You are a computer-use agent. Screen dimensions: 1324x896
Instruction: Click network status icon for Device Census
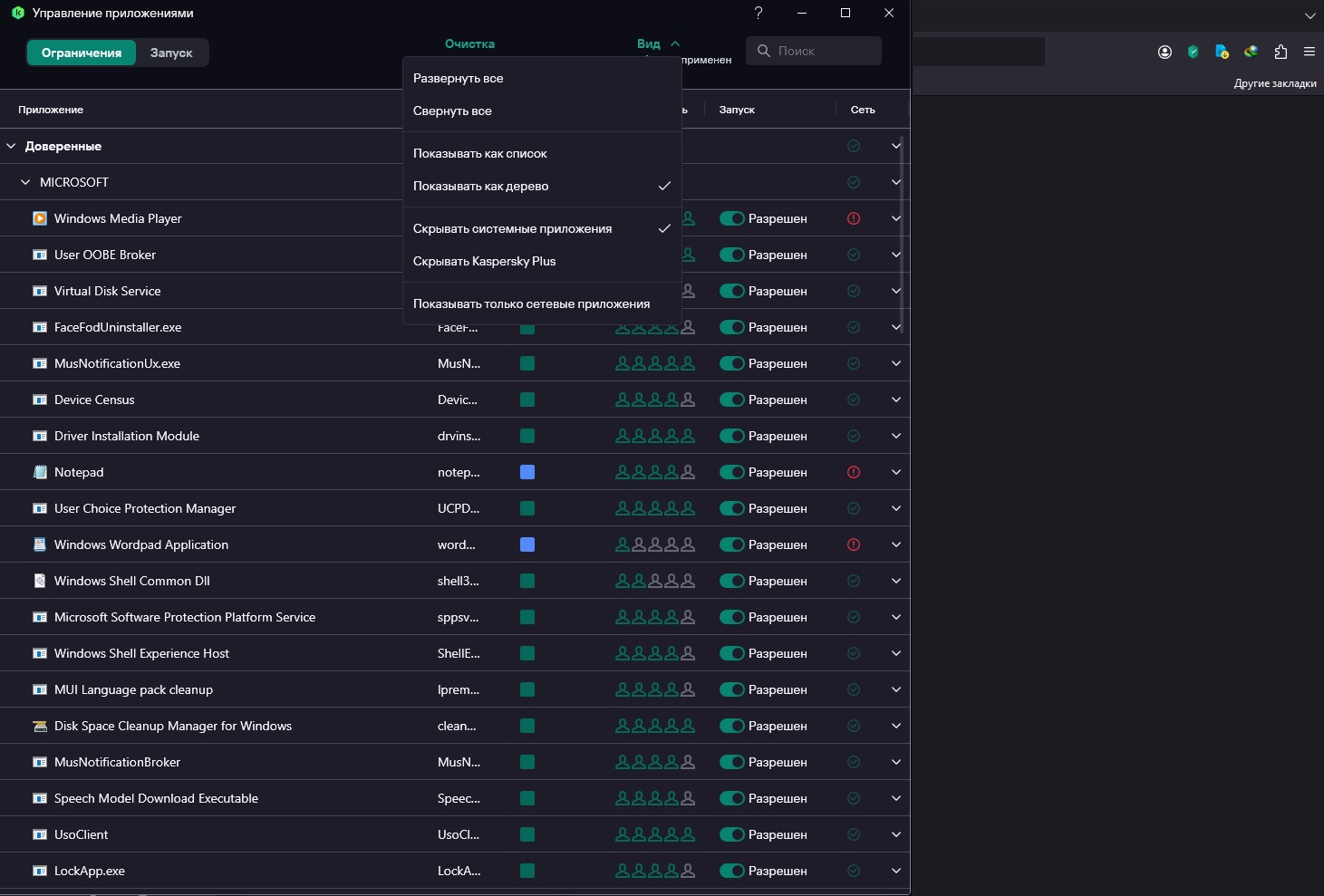853,400
